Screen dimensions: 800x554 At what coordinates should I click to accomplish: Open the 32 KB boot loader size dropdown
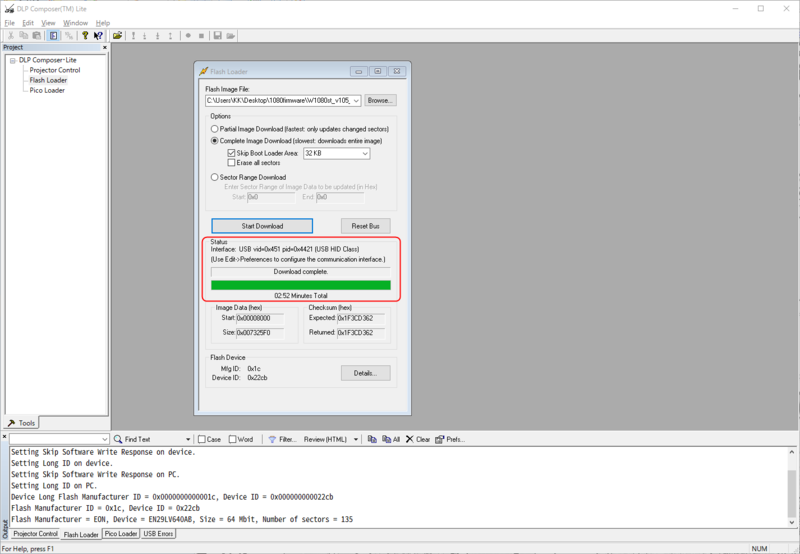pos(365,154)
